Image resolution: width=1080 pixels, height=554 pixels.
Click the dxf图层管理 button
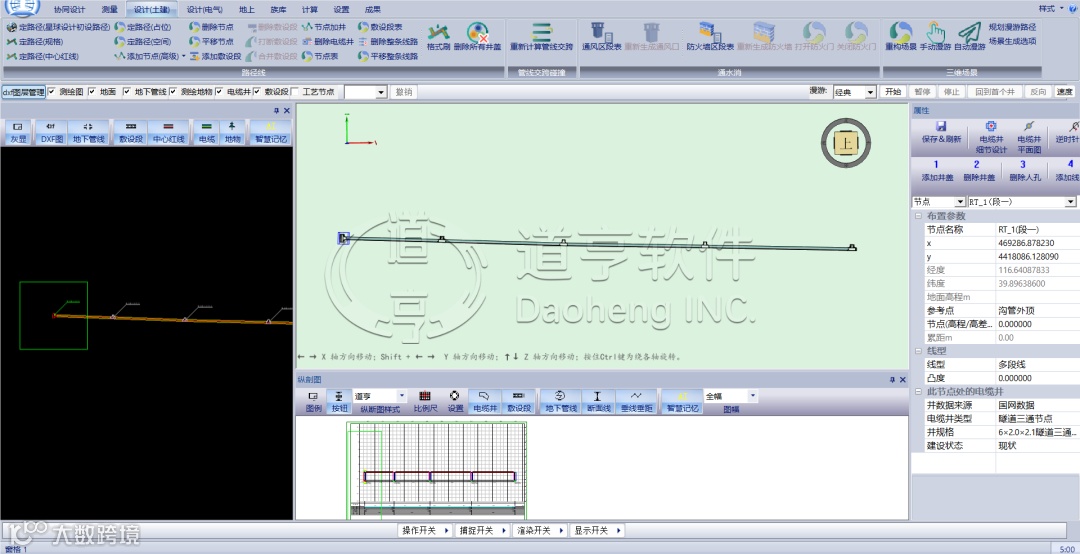click(23, 92)
